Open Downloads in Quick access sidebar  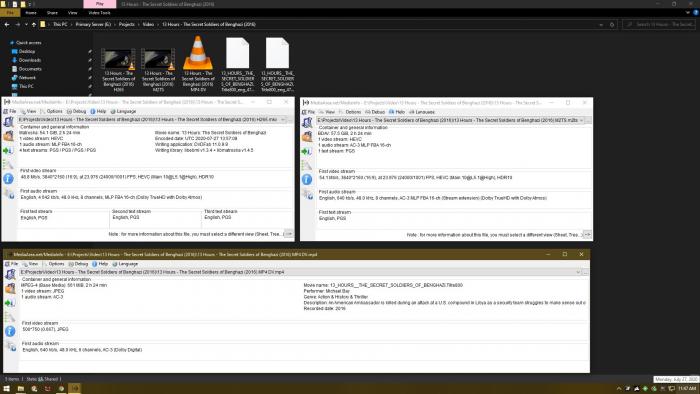point(26,60)
